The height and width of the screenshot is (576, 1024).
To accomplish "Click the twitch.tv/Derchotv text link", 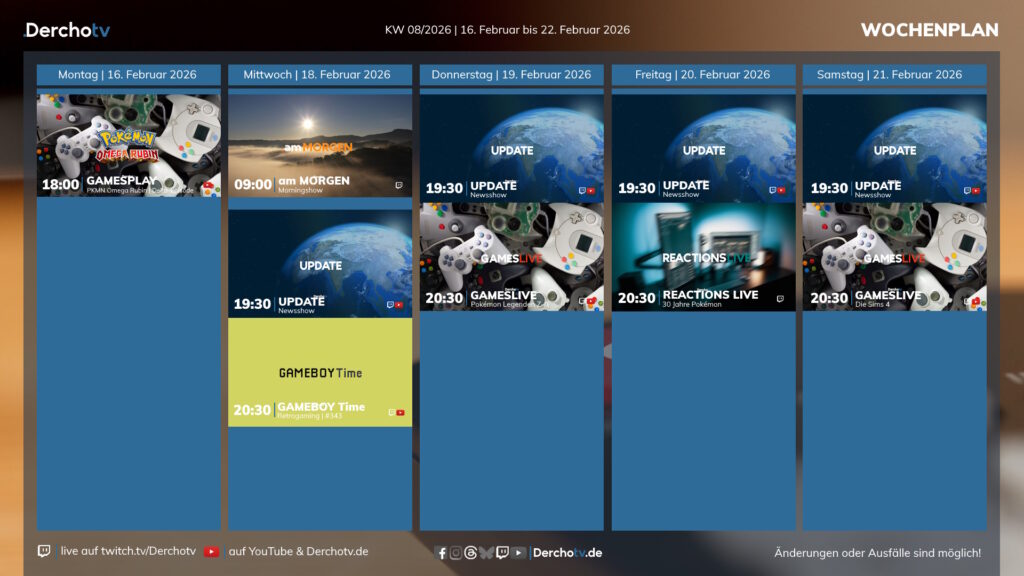I will coord(128,551).
